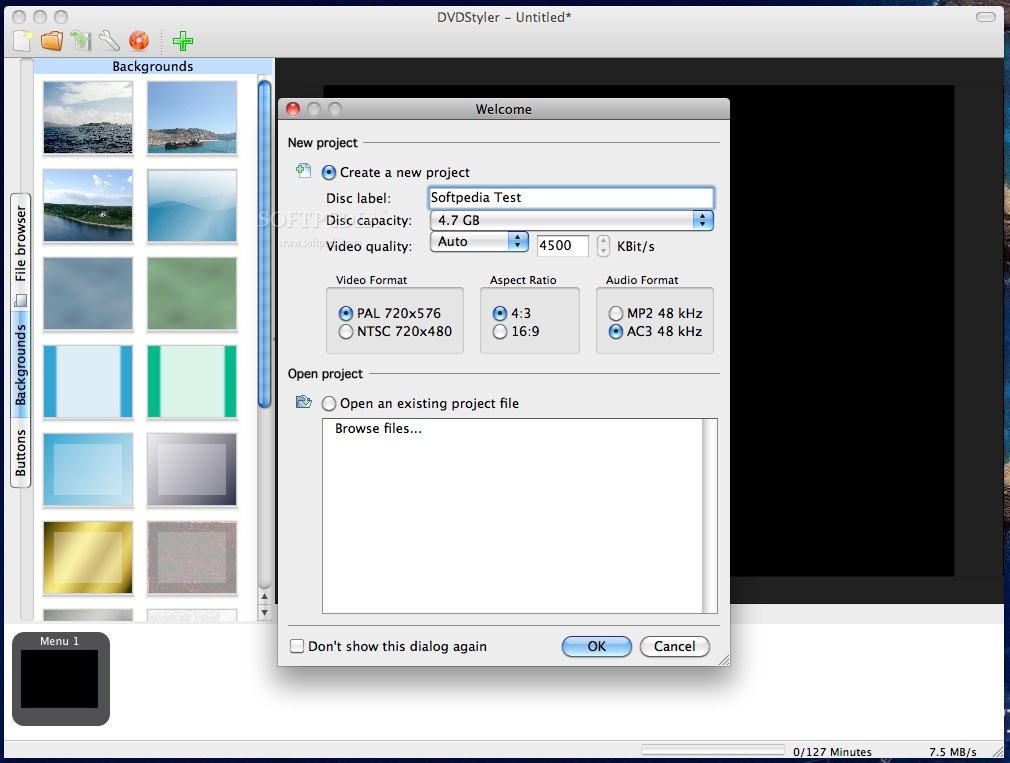Click the disc usage progress bar
This screenshot has width=1010, height=763.
click(712, 750)
